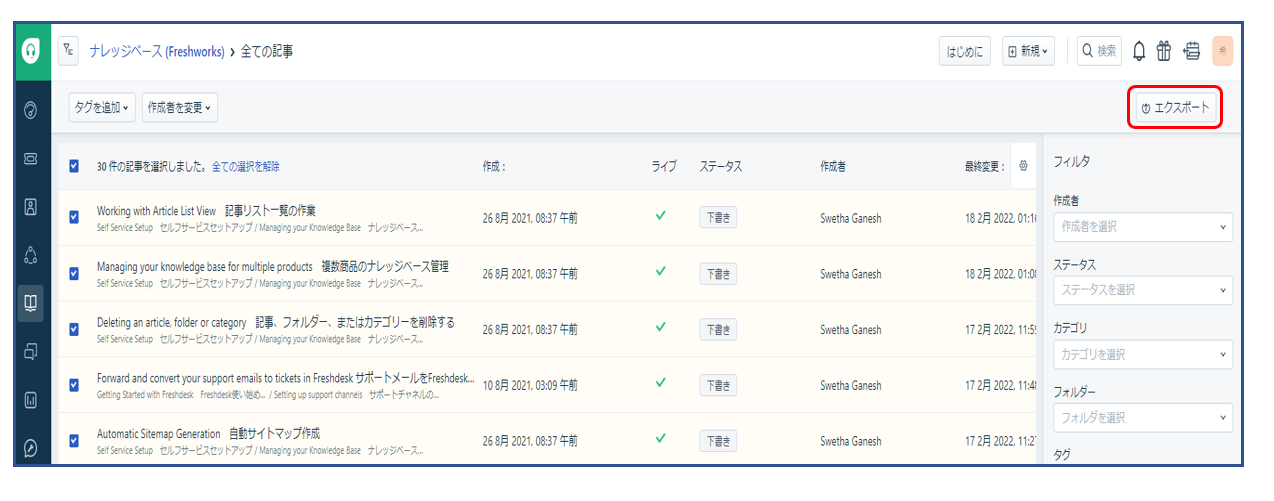The height and width of the screenshot is (501, 1274).
Task: Click the live checkmark for Automatic Sitemap Generation
Action: (x=659, y=438)
